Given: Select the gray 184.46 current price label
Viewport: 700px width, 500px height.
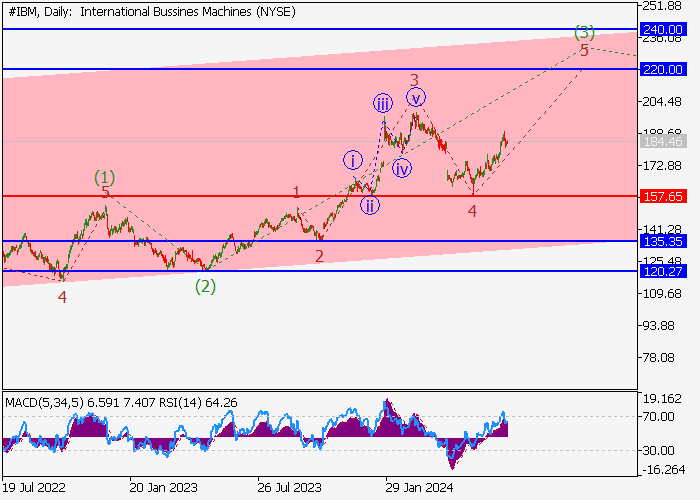Looking at the screenshot, I should 663,142.
